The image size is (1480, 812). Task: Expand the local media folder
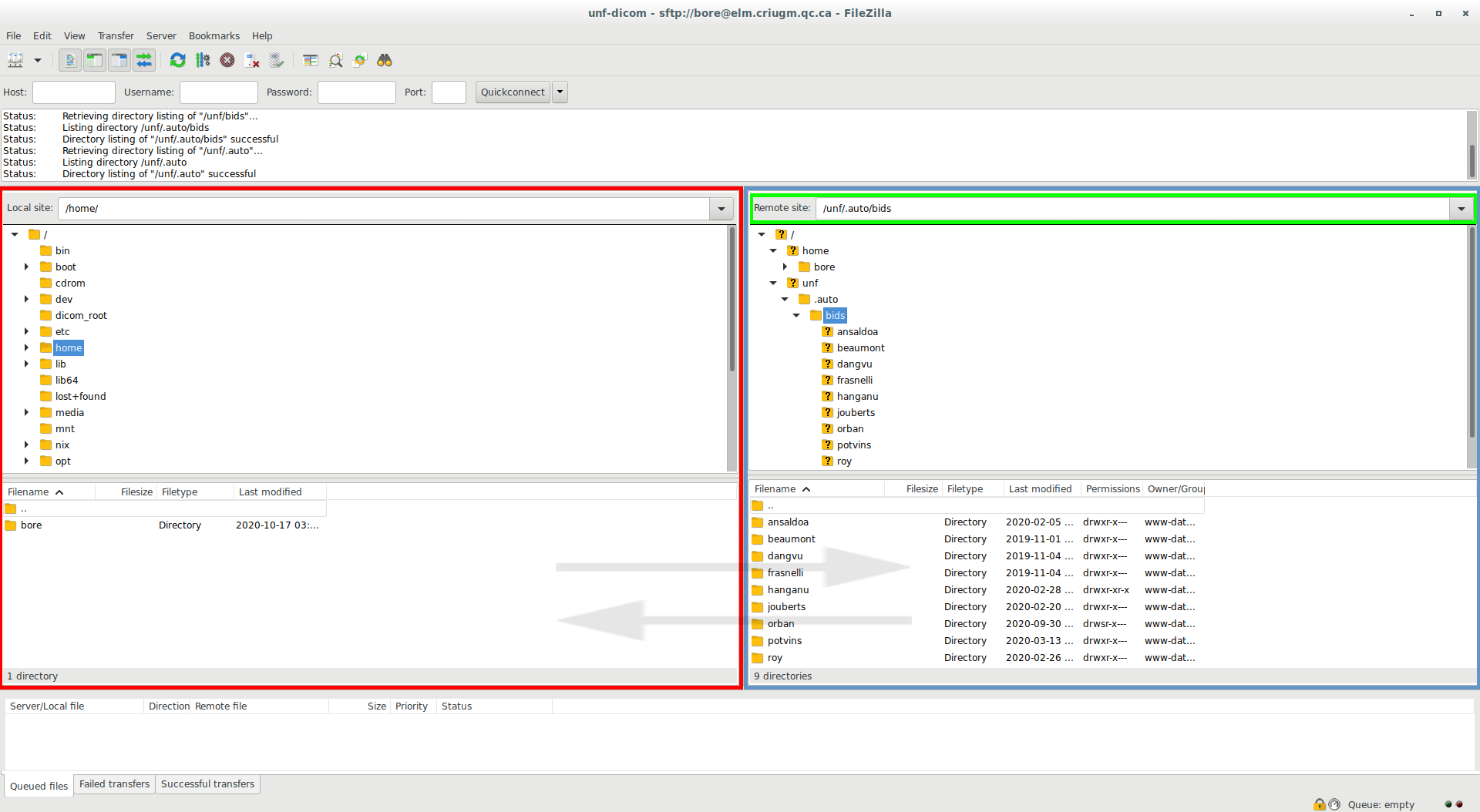pos(26,413)
